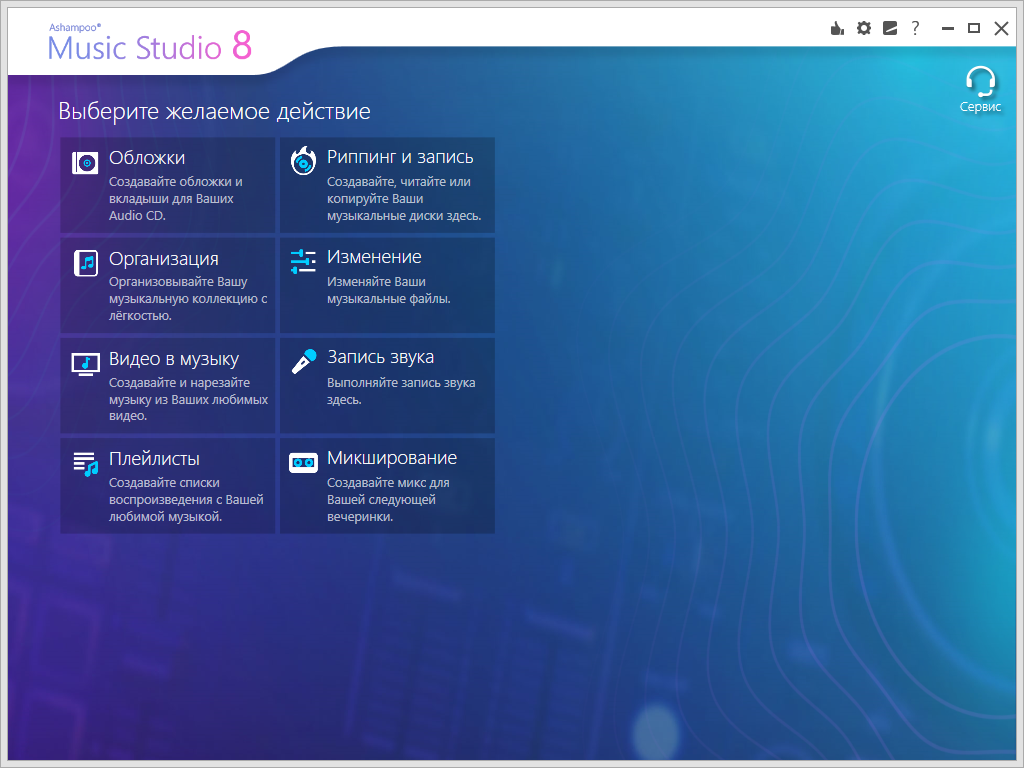
Task: Click the Микширование tile description text
Action: 388,499
